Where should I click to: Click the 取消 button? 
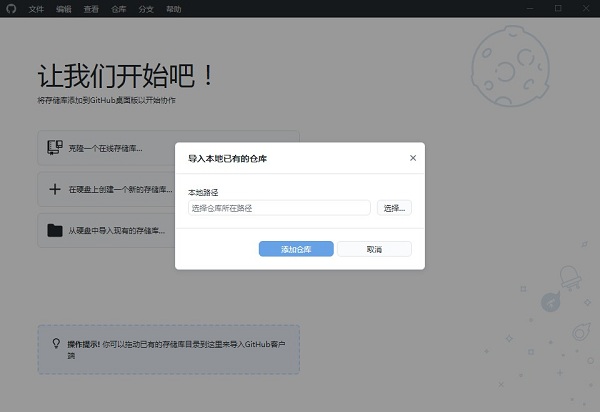coord(374,249)
